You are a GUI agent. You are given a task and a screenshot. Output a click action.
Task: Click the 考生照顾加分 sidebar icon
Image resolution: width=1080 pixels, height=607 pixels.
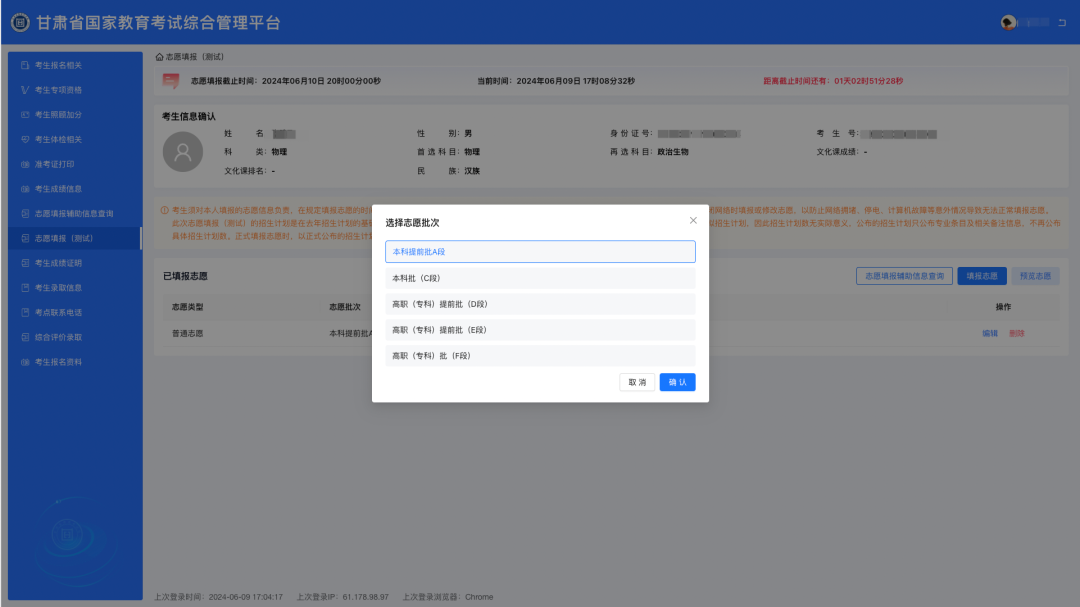coord(25,115)
